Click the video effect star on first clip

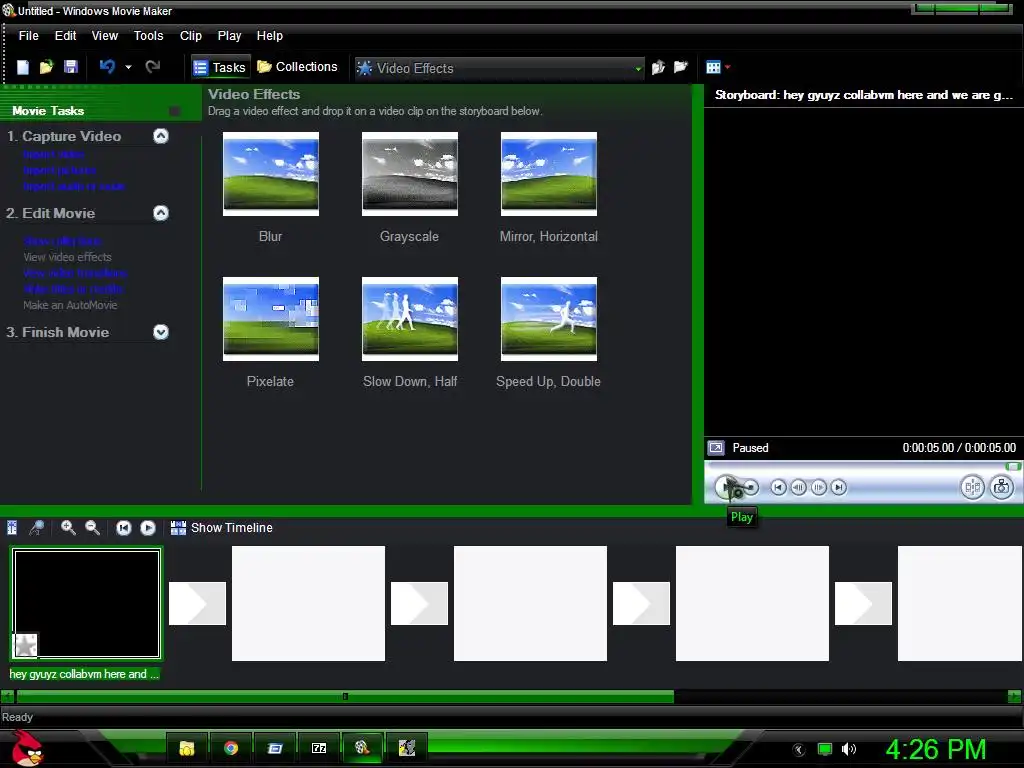pyautogui.click(x=25, y=645)
